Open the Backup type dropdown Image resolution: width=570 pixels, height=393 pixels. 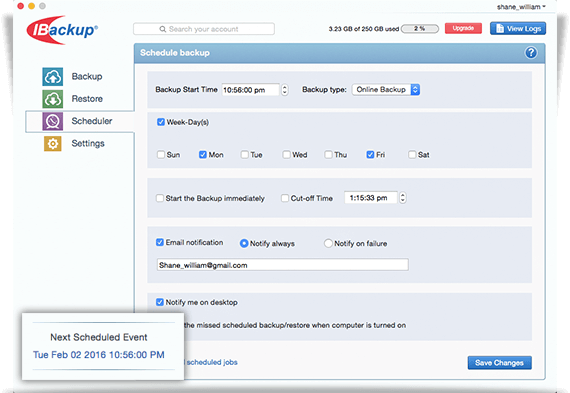[x=386, y=89]
